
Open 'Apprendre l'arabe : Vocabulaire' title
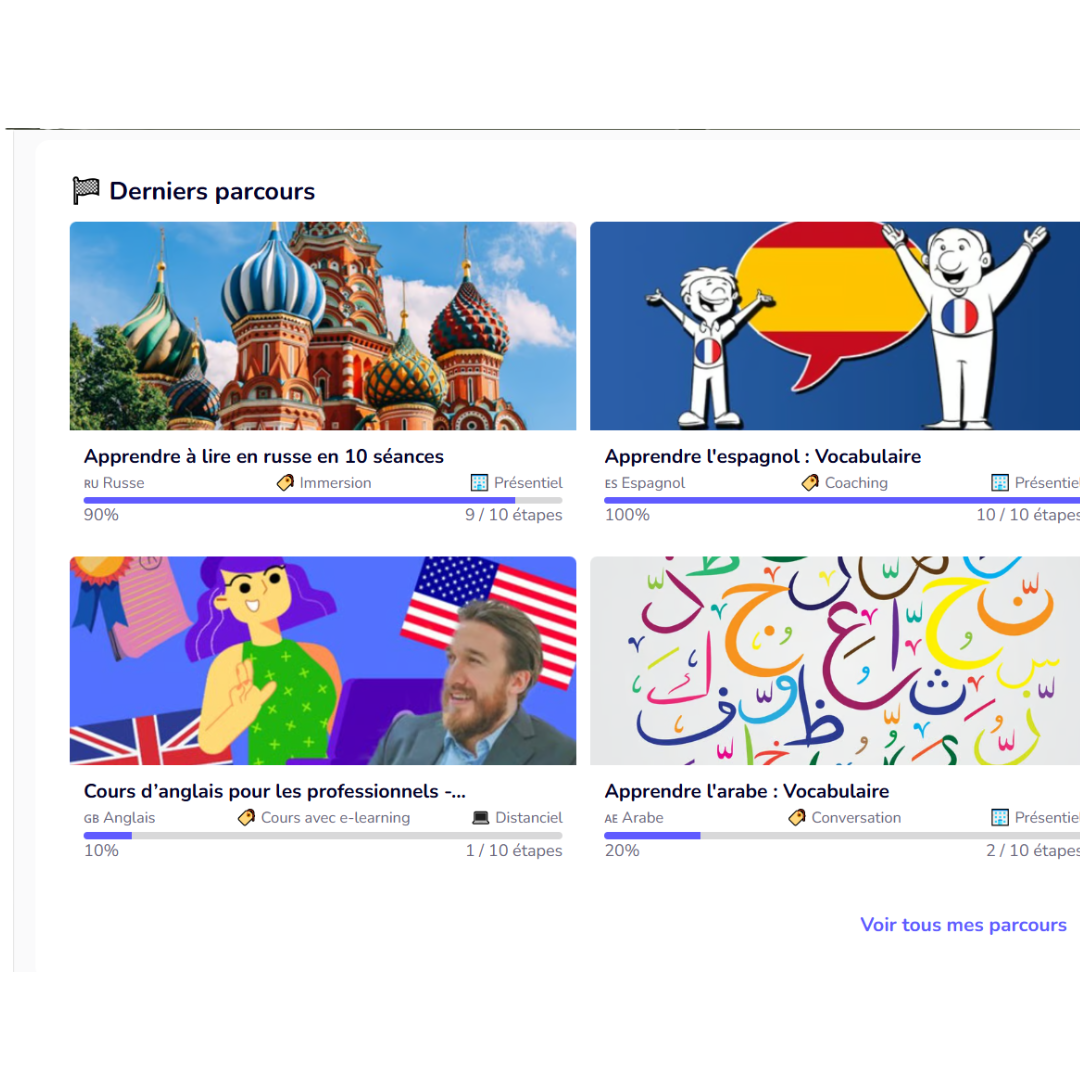[747, 791]
